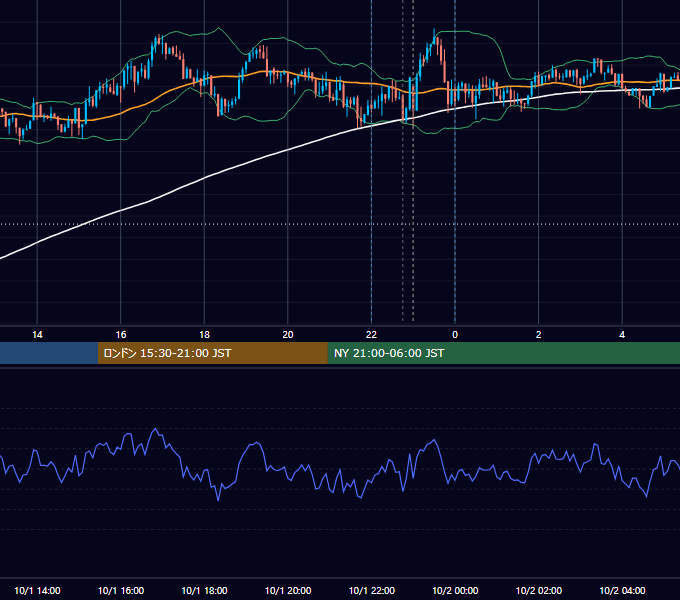The height and width of the screenshot is (600, 680).
Task: Click the 4 hour axis label
Action: pos(622,335)
